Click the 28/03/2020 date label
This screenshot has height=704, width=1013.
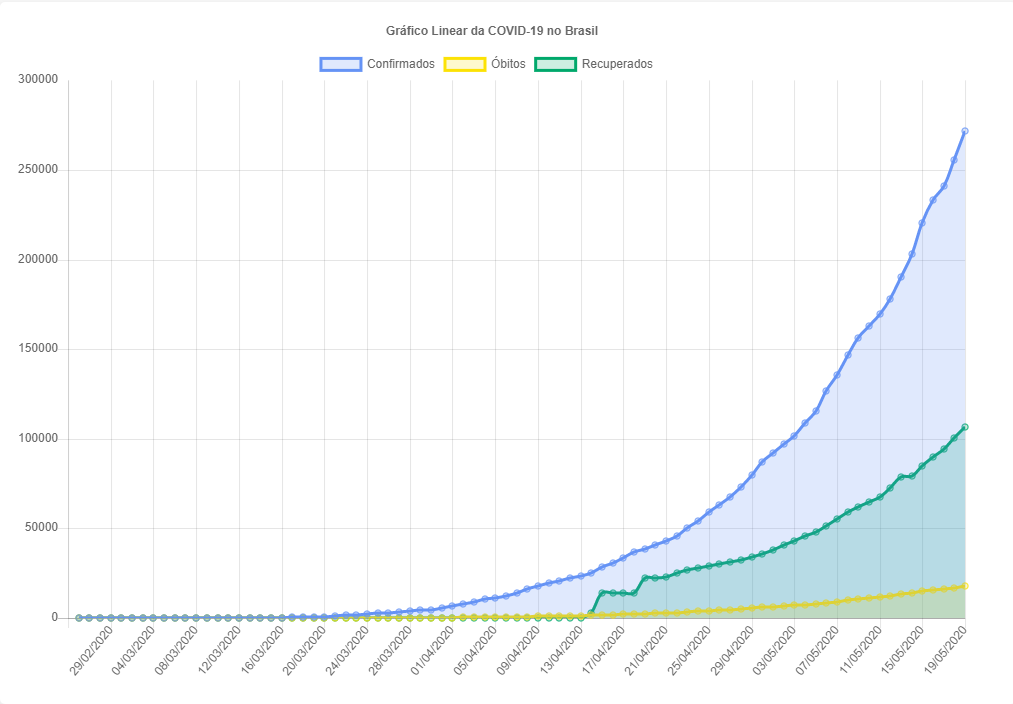point(390,650)
